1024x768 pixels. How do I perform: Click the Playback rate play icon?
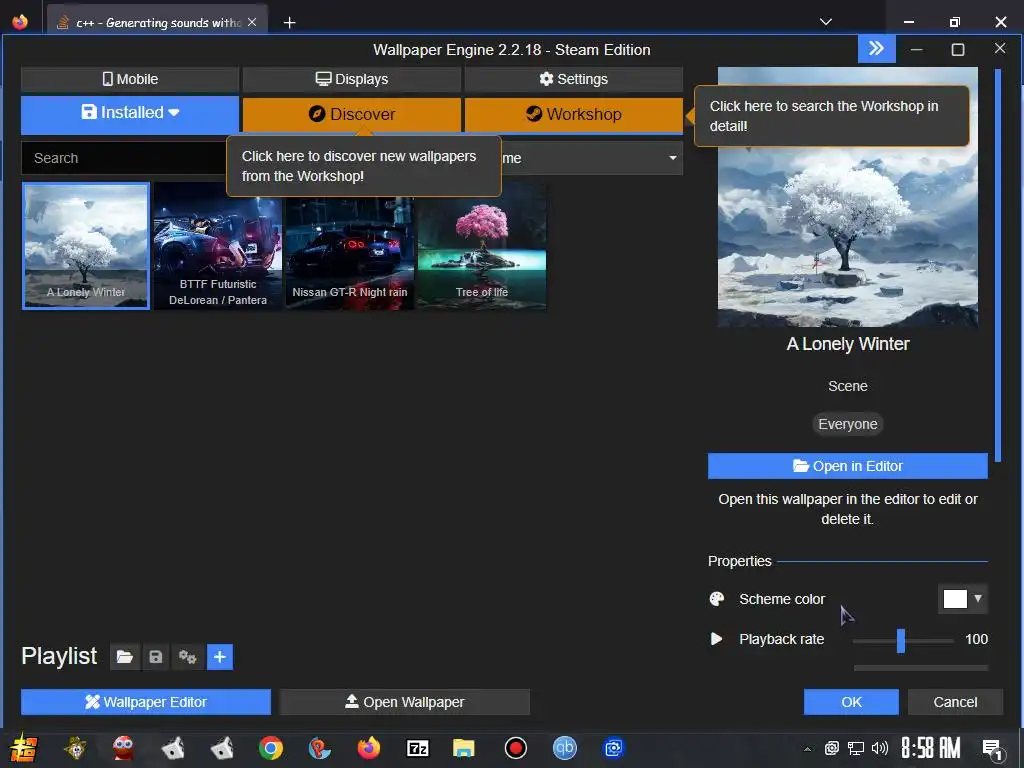coord(716,639)
